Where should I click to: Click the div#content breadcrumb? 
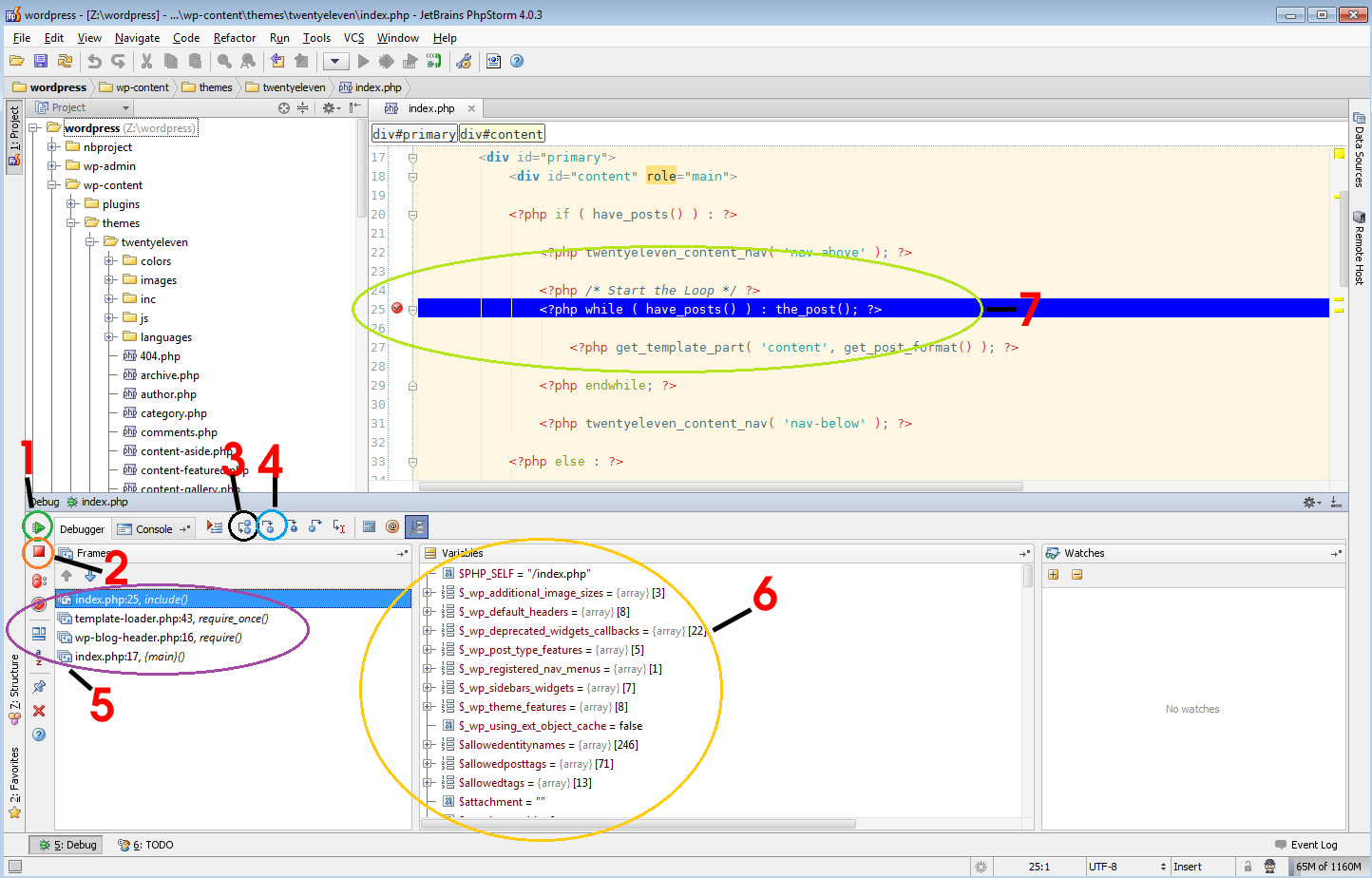tap(503, 134)
